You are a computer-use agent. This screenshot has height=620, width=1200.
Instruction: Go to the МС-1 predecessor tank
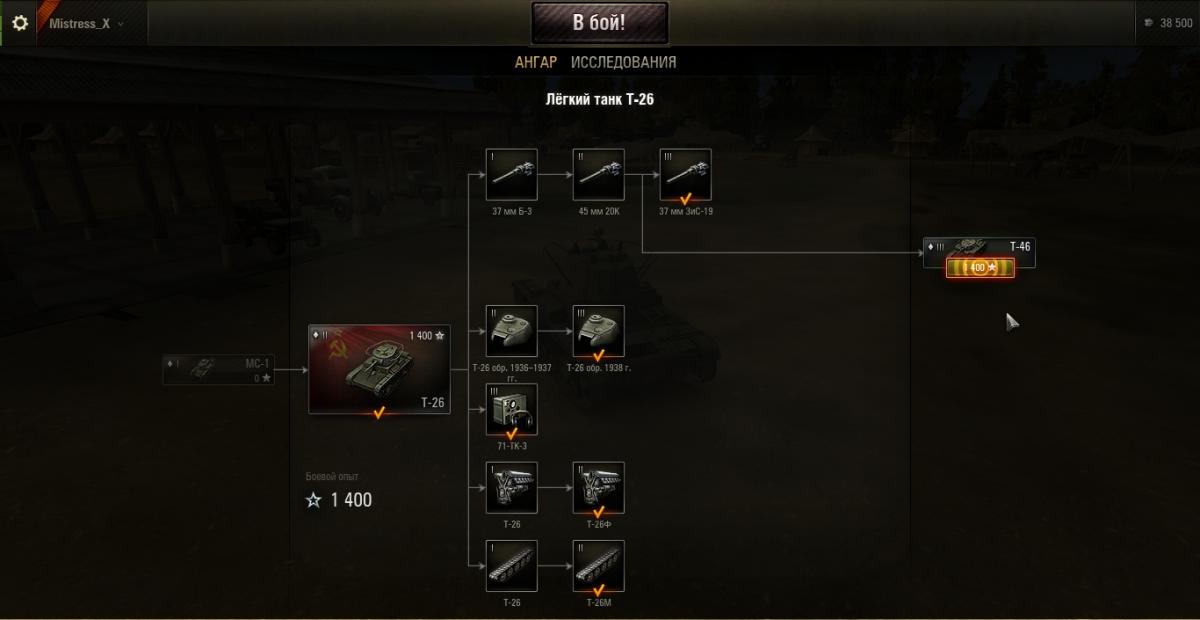point(218,369)
